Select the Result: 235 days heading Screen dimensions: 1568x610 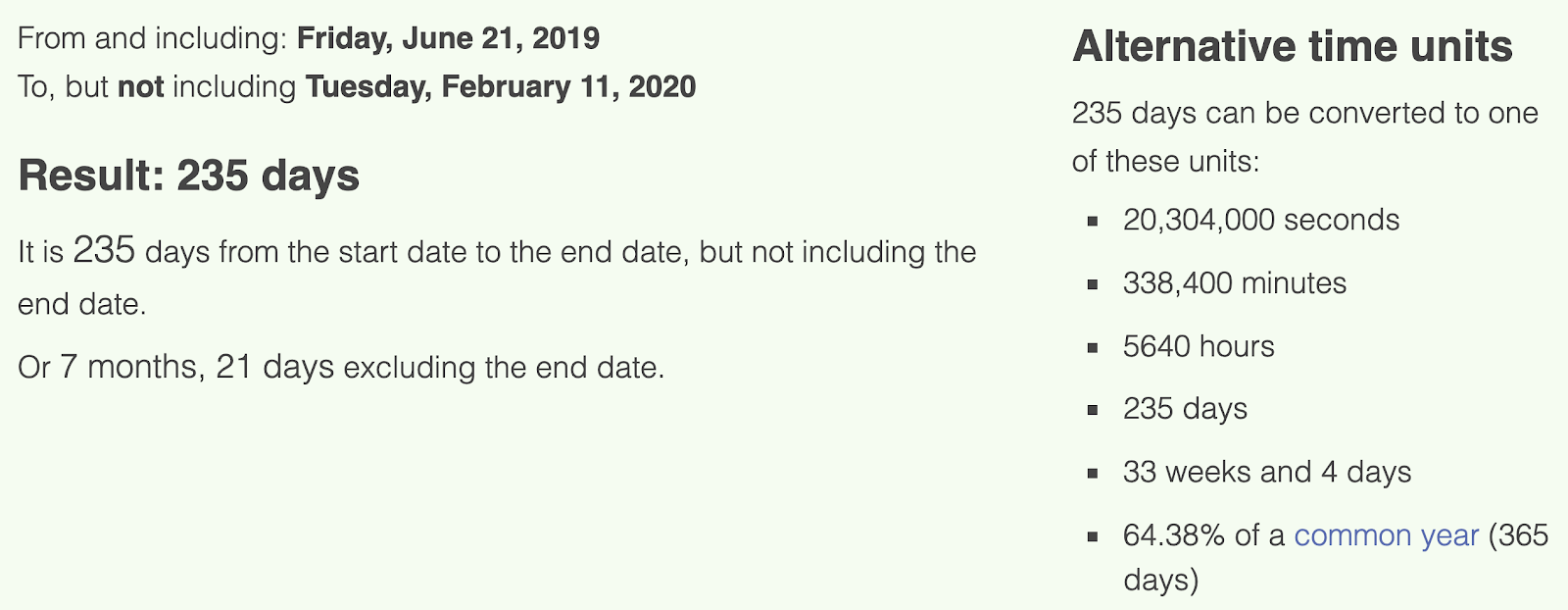[x=189, y=176]
